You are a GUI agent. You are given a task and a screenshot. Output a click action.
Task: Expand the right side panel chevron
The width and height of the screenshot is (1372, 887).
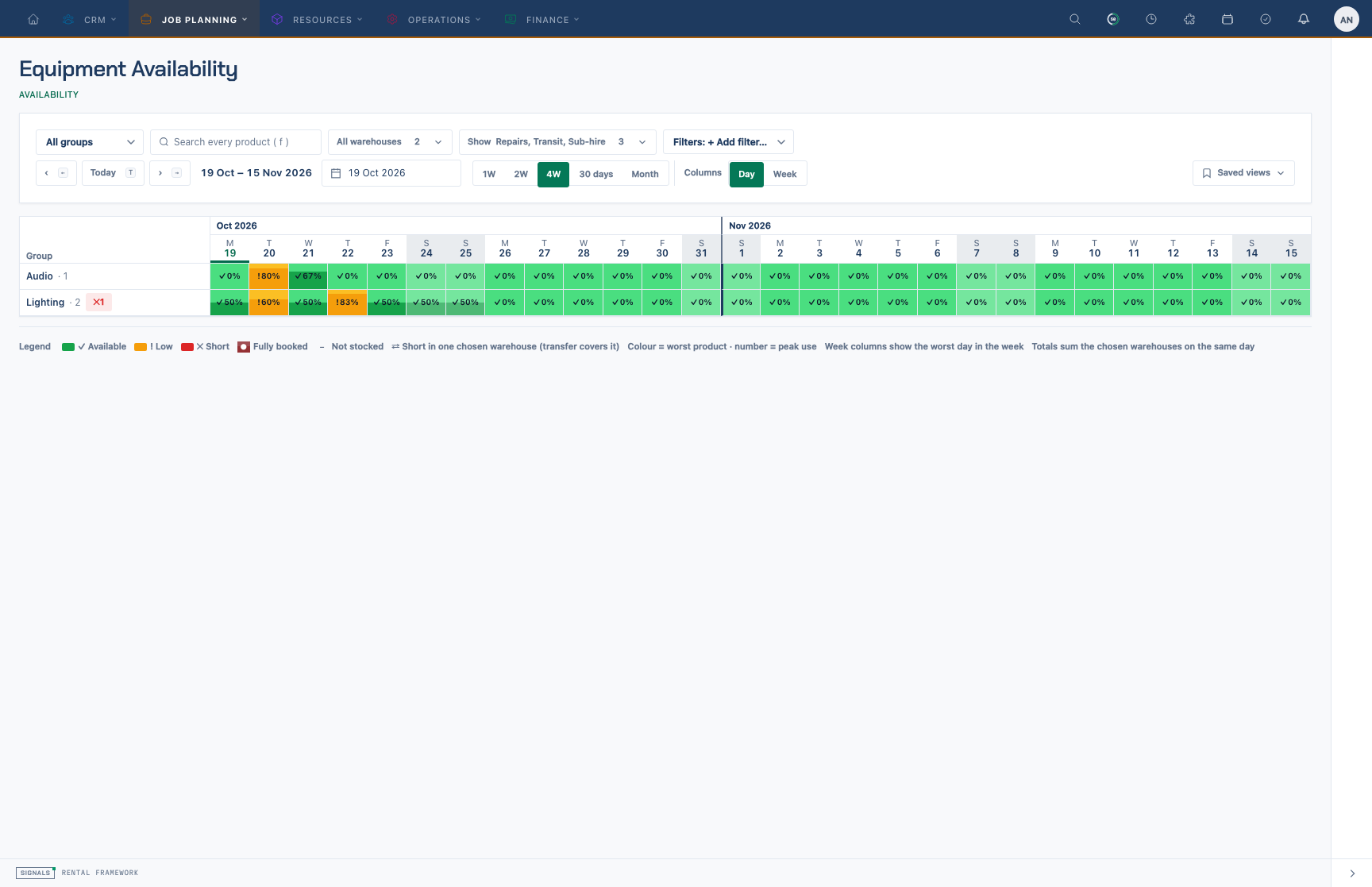(x=1352, y=873)
